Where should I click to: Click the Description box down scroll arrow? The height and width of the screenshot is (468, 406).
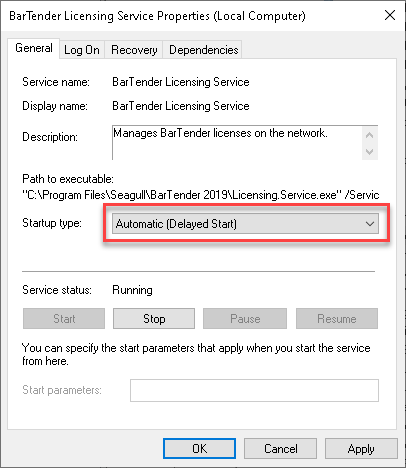[369, 152]
